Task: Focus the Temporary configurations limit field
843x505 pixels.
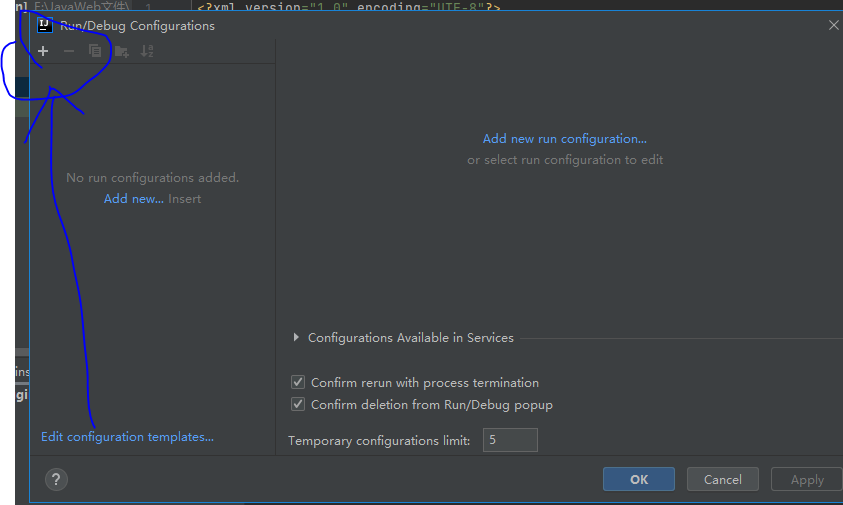Action: coord(510,440)
